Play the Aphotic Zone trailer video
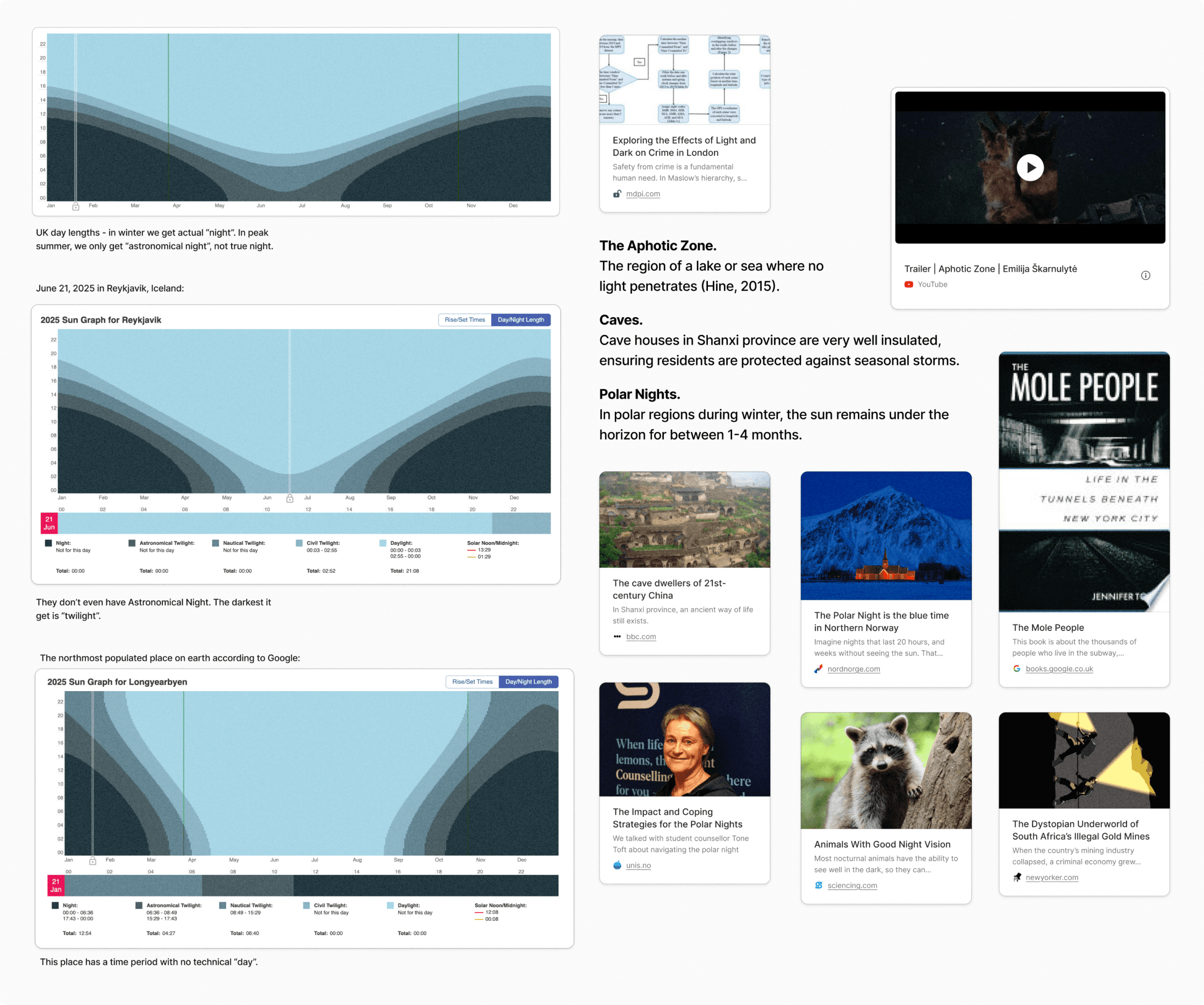This screenshot has width=1204, height=1005. (1030, 167)
